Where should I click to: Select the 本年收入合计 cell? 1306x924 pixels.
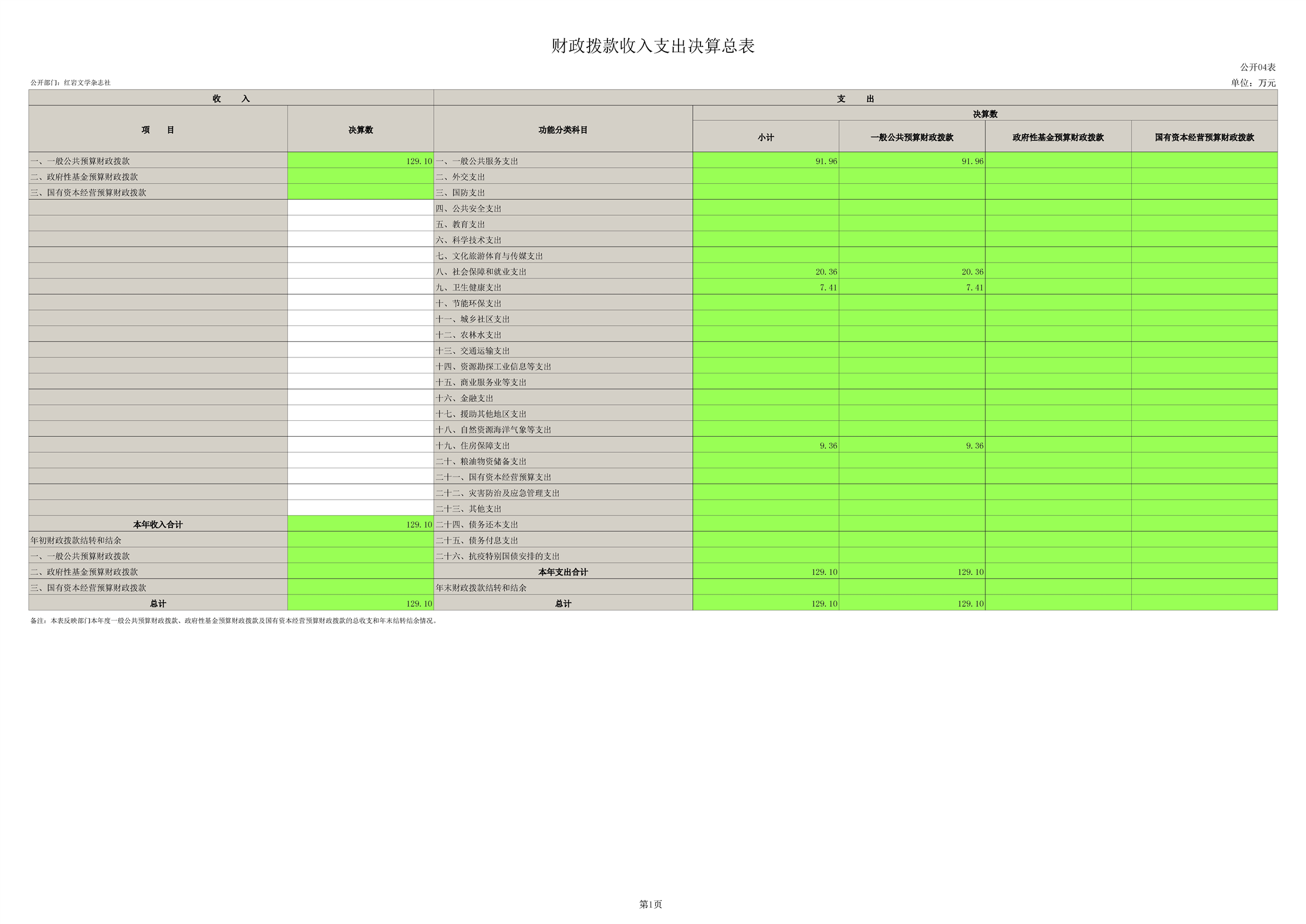[158, 525]
